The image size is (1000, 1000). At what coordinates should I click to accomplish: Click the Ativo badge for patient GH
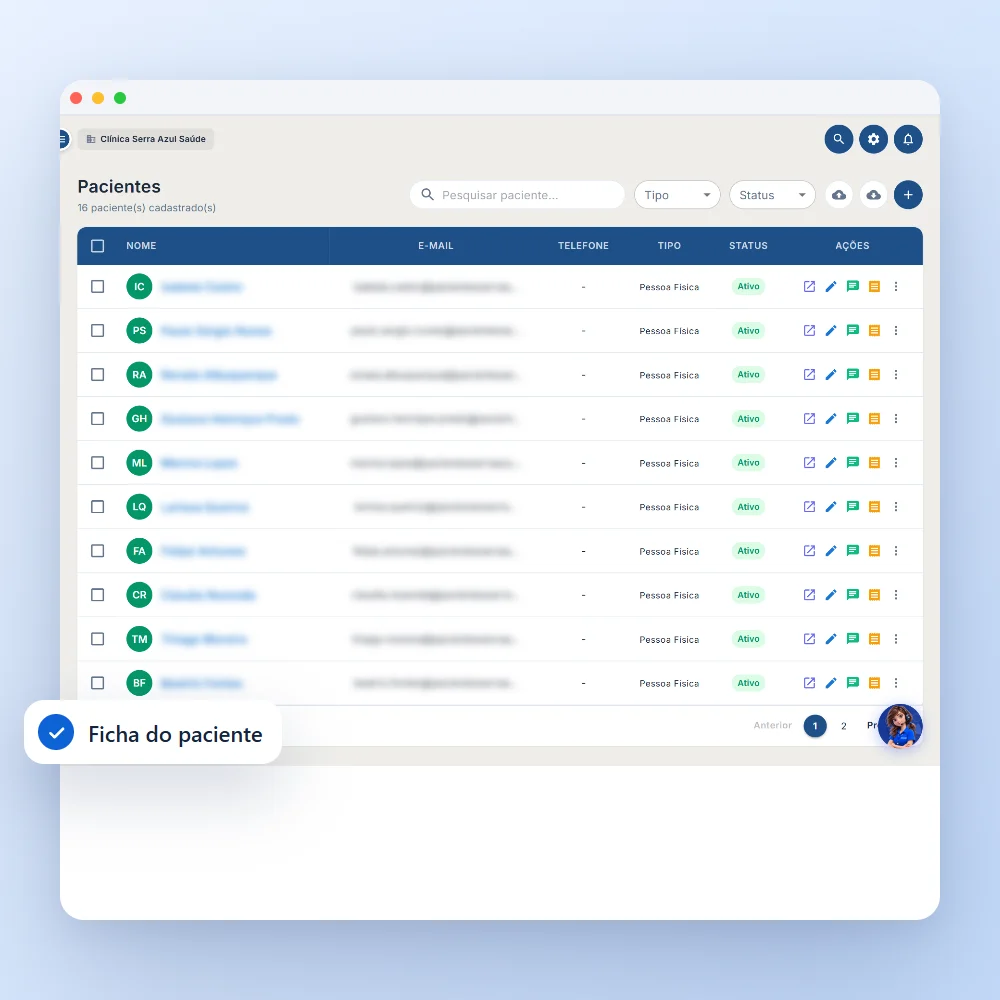coord(749,419)
